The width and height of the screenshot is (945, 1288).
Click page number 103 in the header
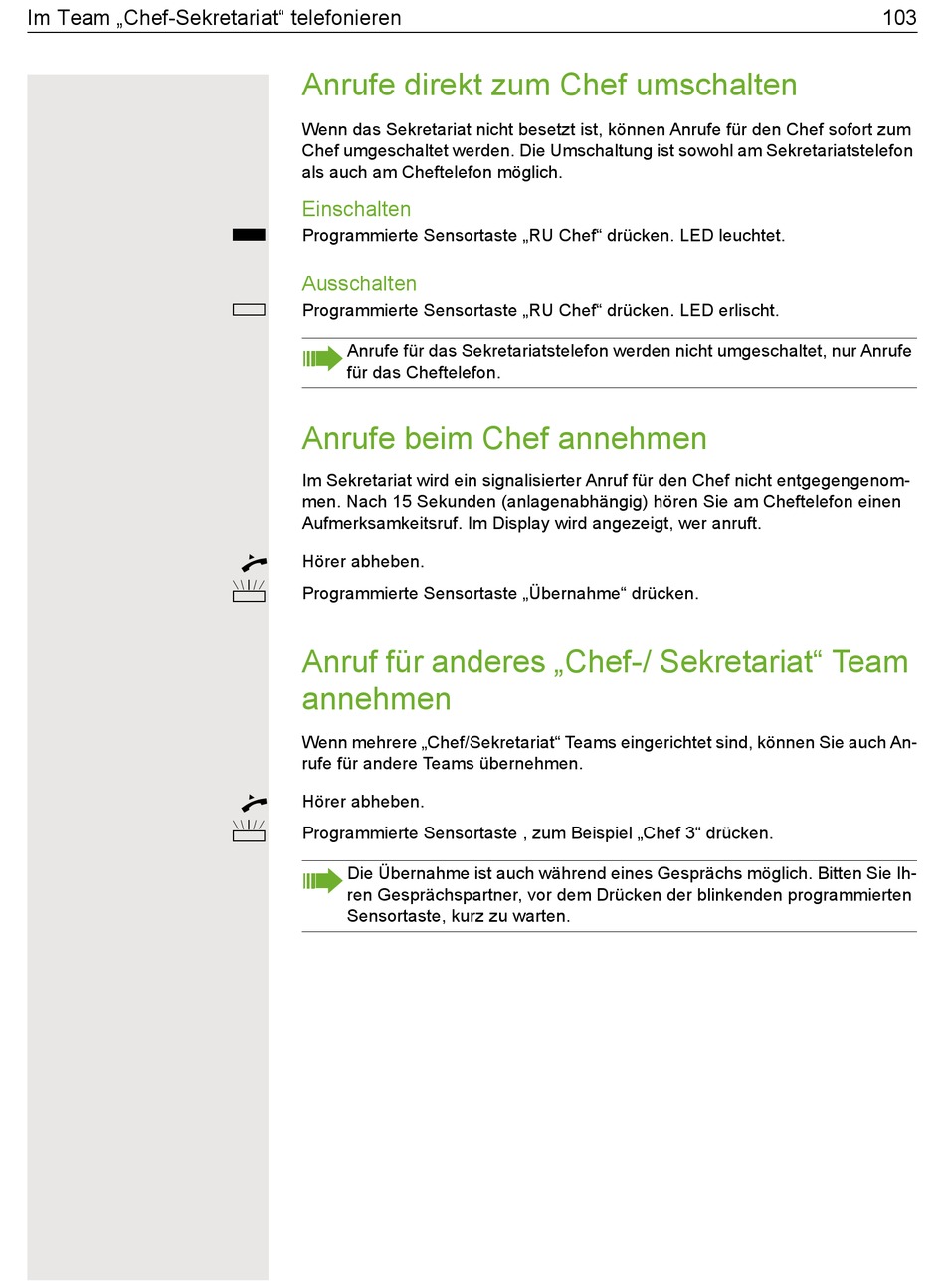pos(899,17)
